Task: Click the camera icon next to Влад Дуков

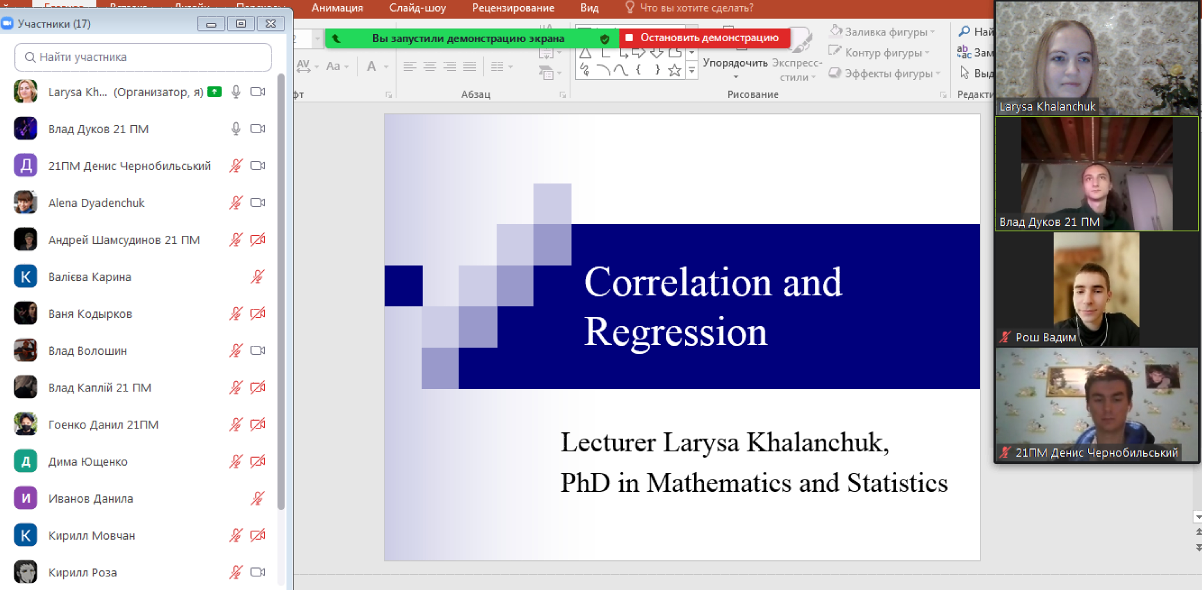Action: click(x=258, y=129)
